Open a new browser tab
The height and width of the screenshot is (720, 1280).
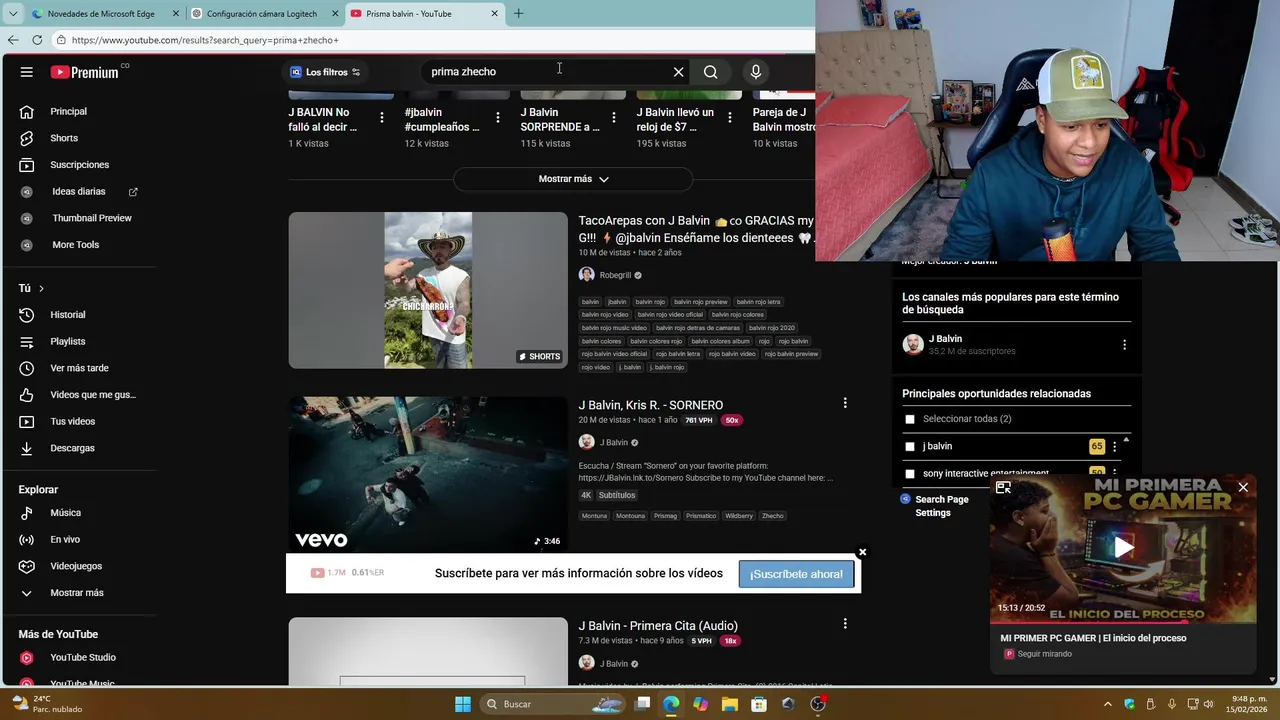click(x=518, y=14)
